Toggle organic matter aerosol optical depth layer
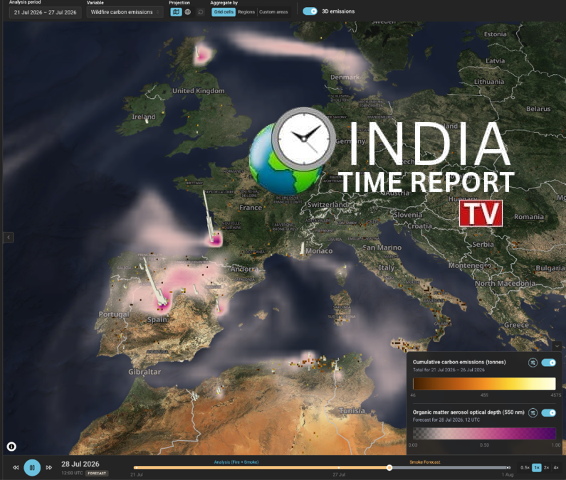The image size is (566, 480). [x=548, y=413]
